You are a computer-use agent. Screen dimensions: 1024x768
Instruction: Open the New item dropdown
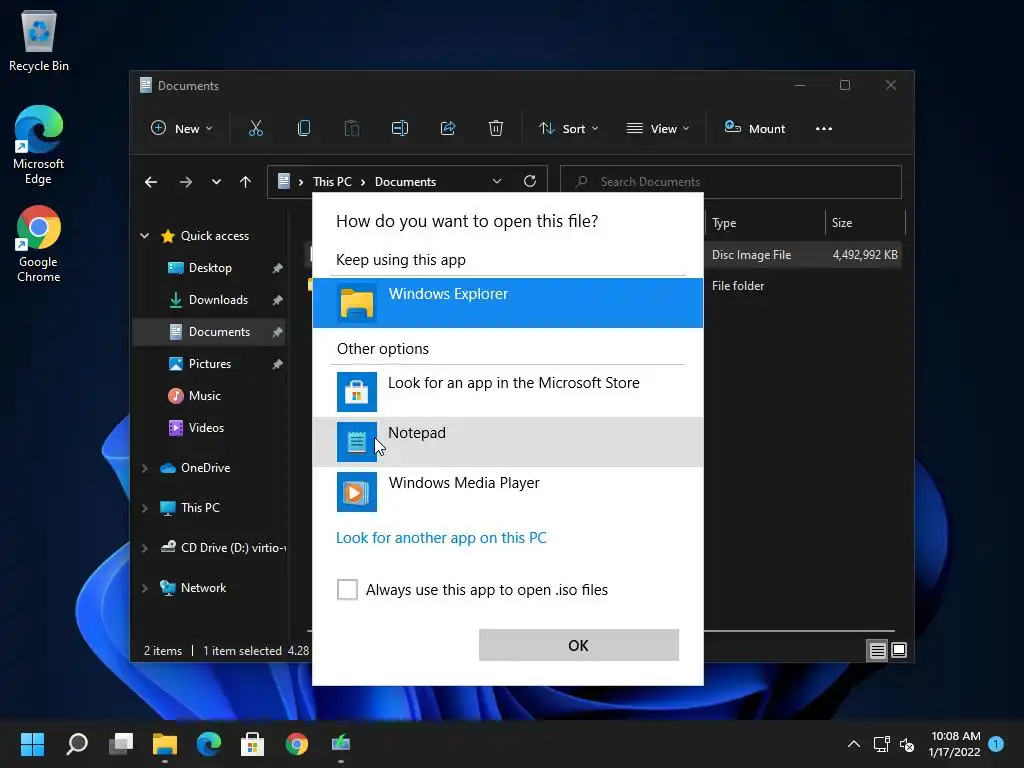tap(182, 129)
